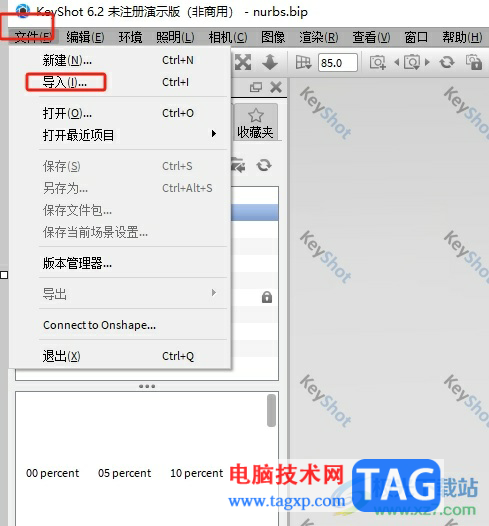The image size is (489, 526).
Task: Go to next camera arrow
Action: click(427, 62)
